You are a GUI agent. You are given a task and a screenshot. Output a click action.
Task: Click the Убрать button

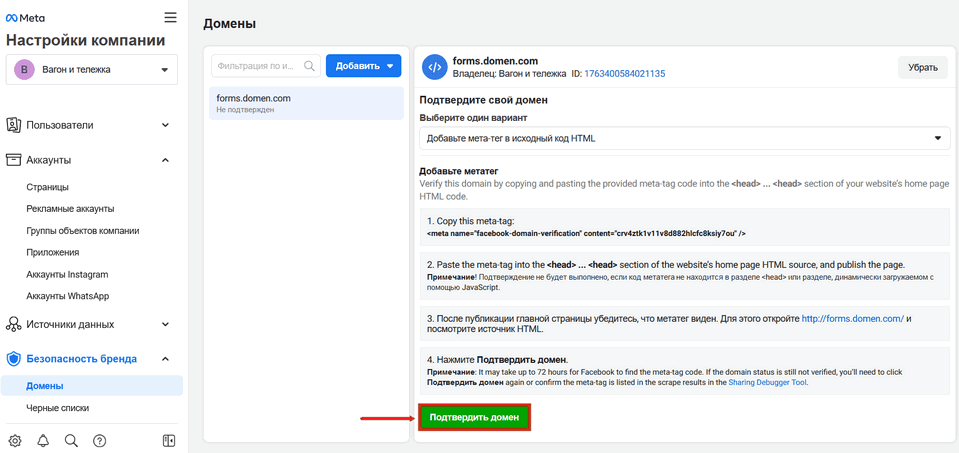point(922,68)
